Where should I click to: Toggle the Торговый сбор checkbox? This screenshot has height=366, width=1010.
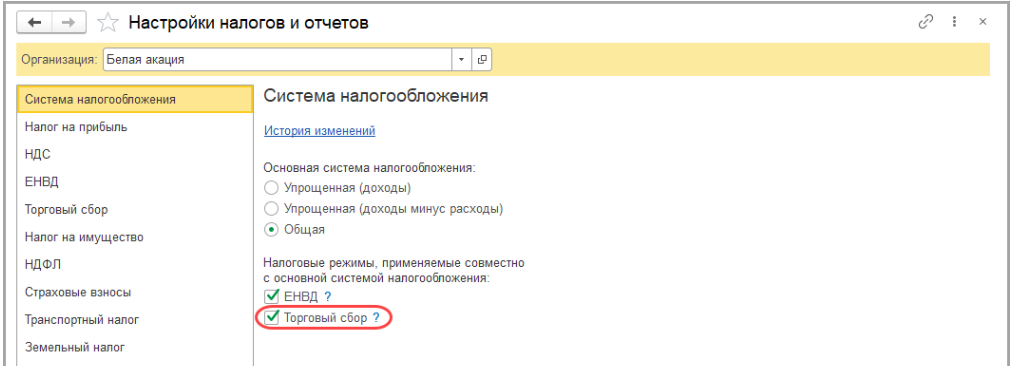tap(272, 317)
